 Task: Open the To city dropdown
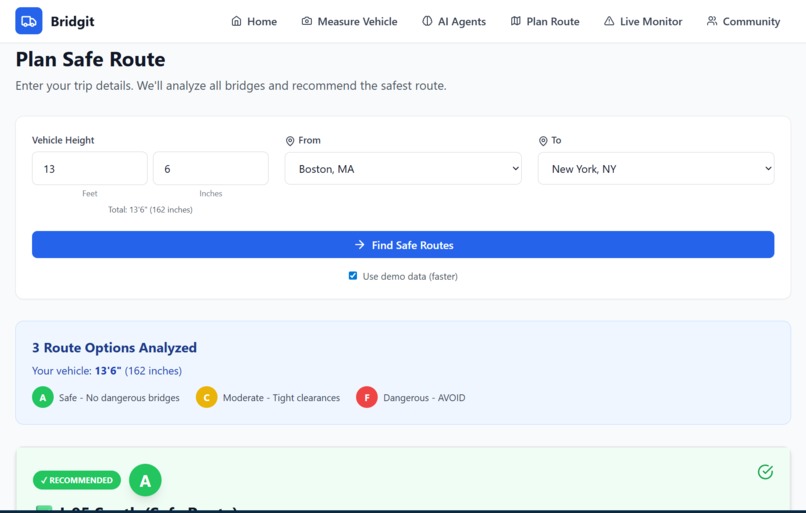pos(656,169)
